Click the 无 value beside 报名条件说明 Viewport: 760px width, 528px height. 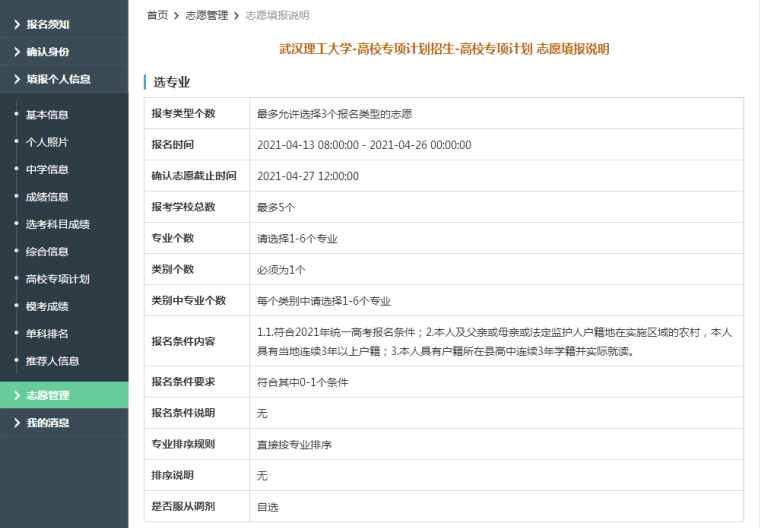[x=262, y=413]
